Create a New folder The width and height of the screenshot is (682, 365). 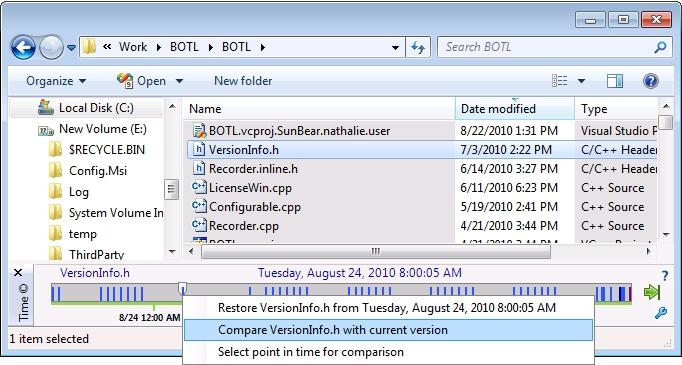tap(243, 81)
